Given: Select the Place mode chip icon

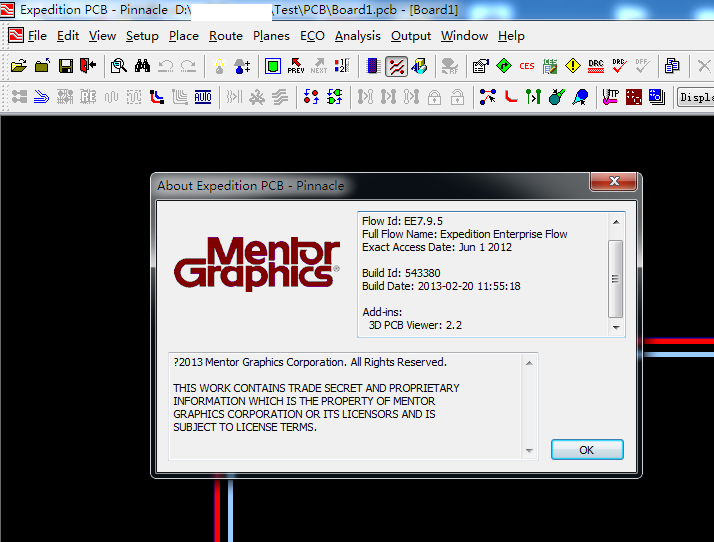Looking at the screenshot, I should point(373,66).
